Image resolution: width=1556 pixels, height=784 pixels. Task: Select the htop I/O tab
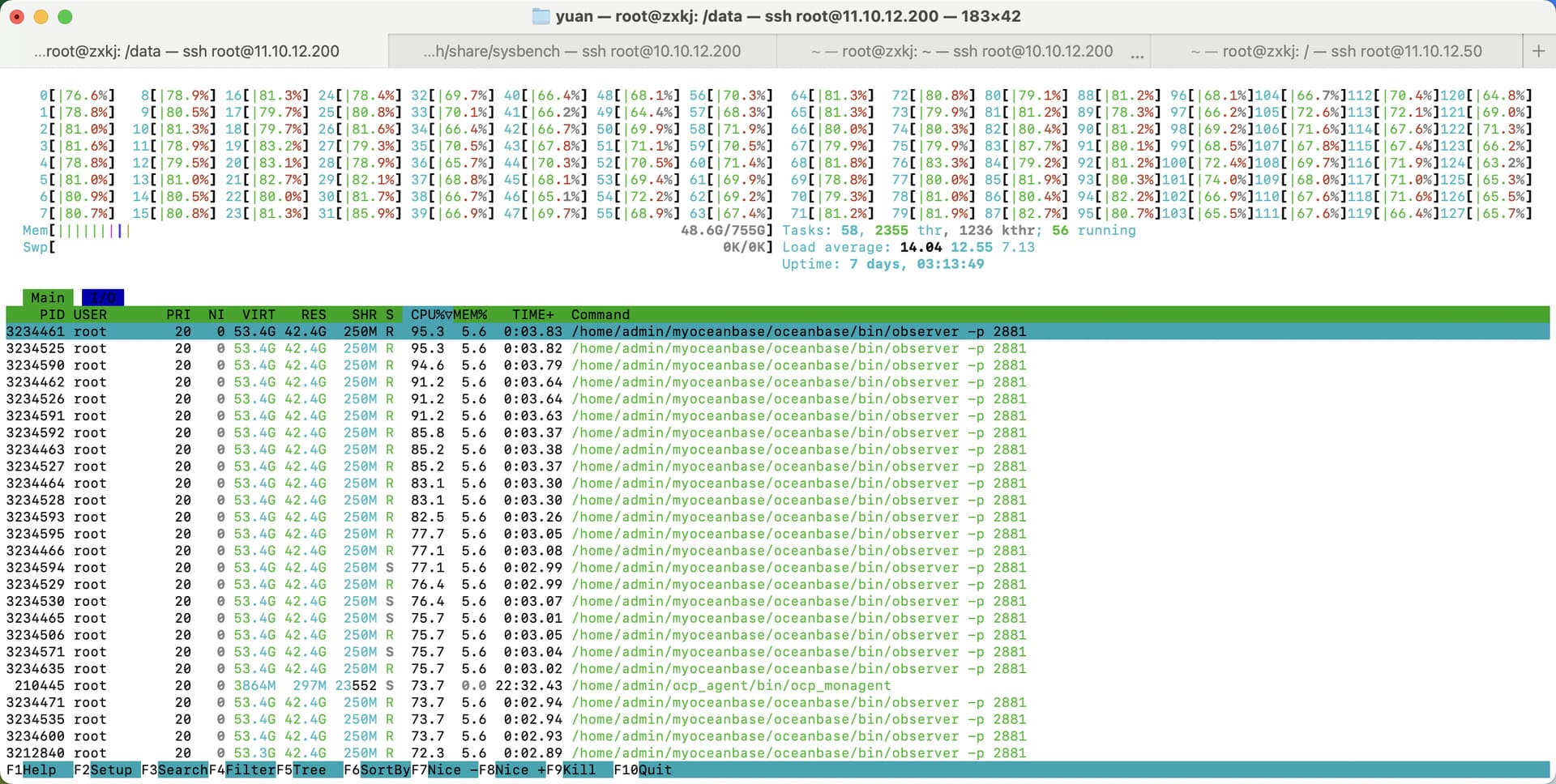pyautogui.click(x=103, y=297)
